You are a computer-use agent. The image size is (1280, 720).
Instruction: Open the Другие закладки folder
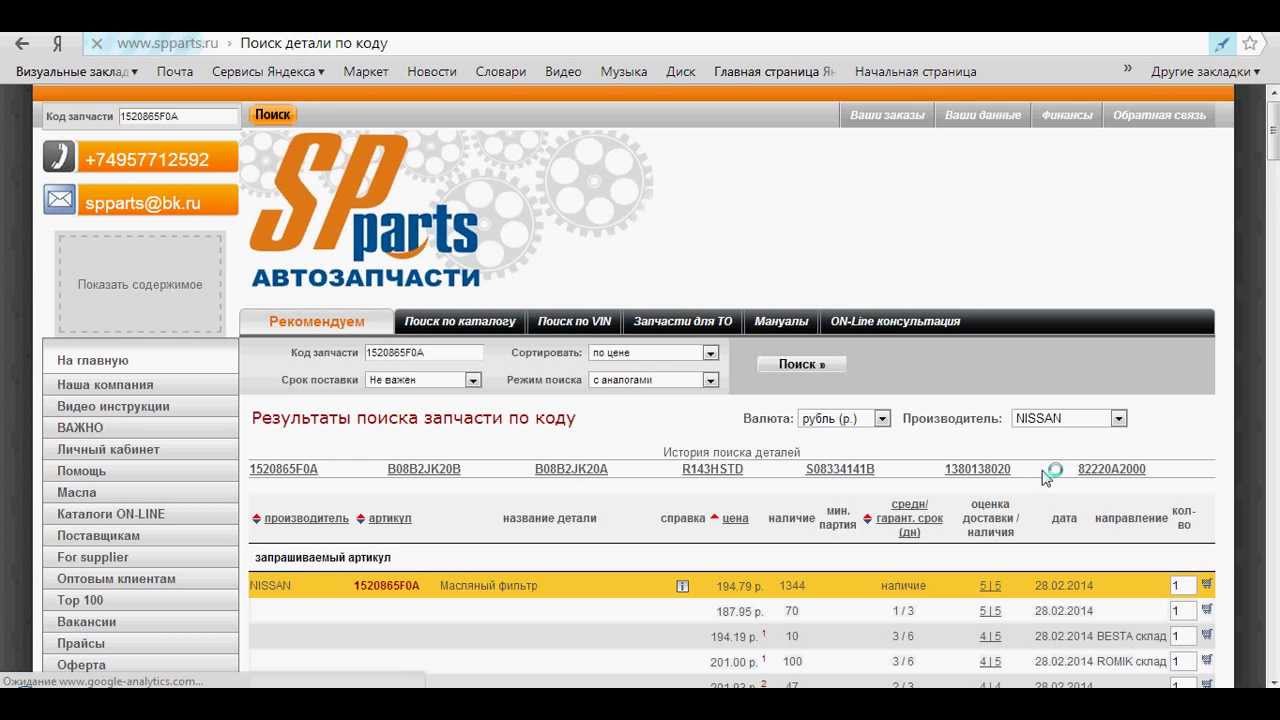[1205, 72]
